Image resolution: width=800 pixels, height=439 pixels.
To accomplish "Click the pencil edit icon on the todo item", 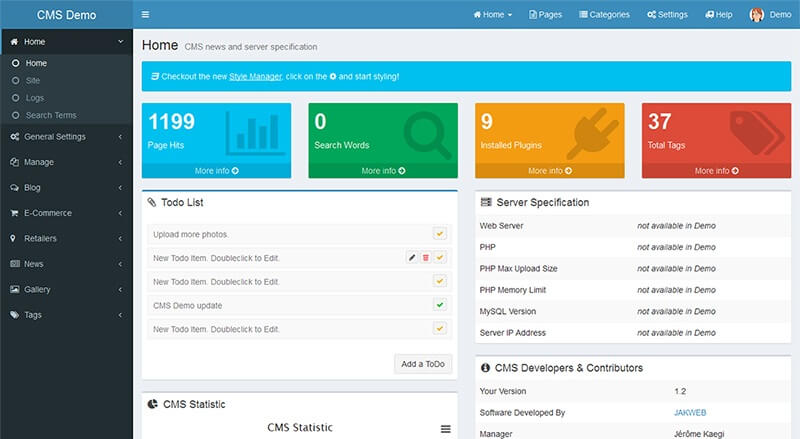I will (412, 257).
